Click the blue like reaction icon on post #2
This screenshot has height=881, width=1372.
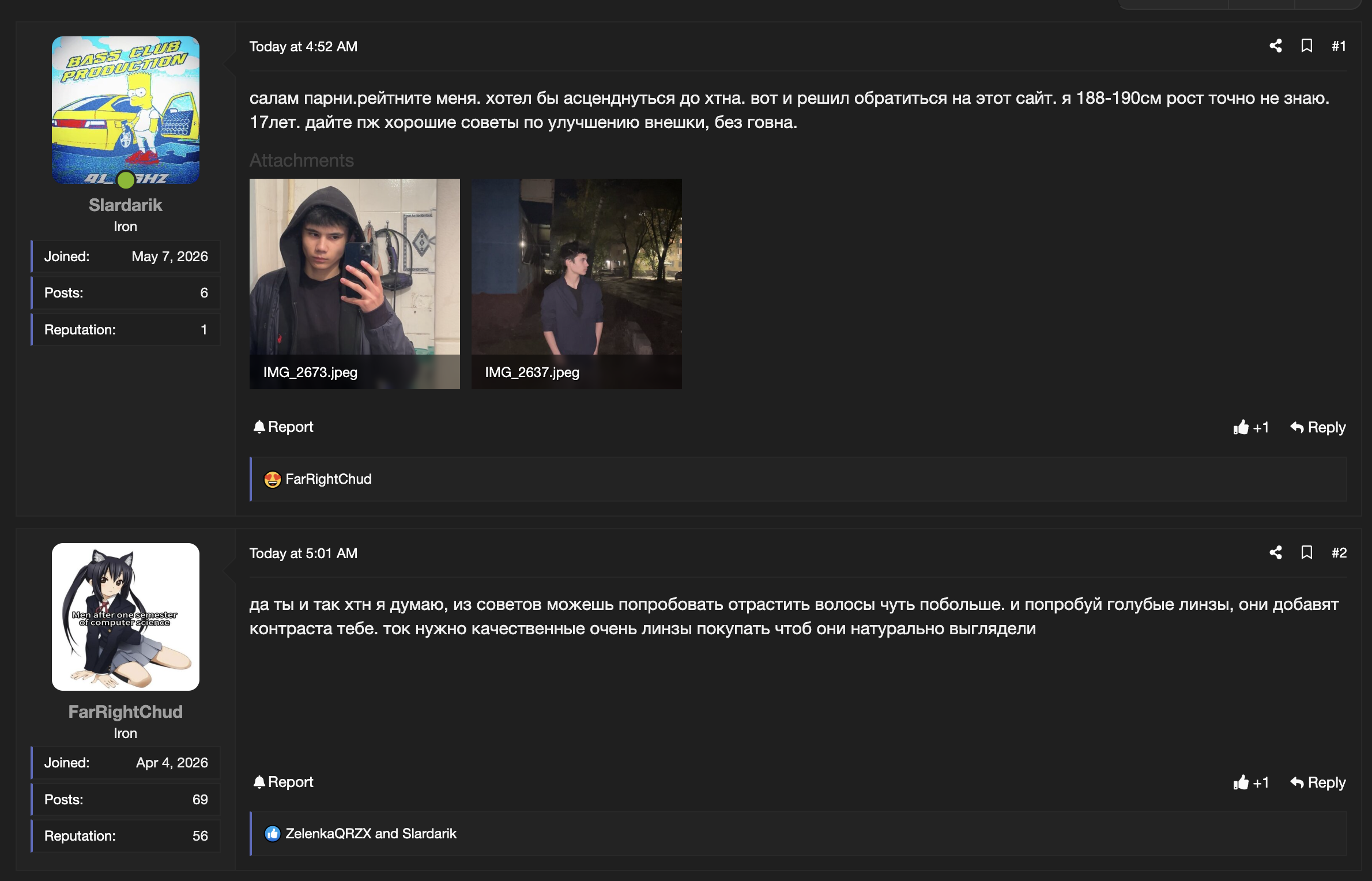coord(272,834)
